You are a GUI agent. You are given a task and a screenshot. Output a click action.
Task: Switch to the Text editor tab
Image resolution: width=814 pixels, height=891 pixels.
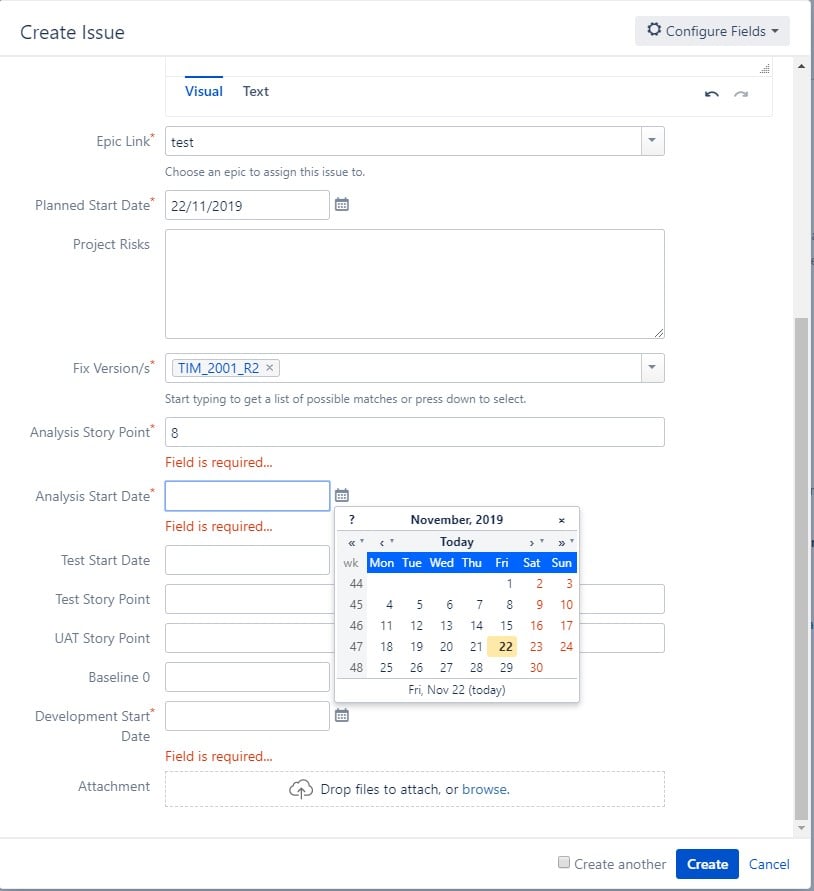click(255, 91)
